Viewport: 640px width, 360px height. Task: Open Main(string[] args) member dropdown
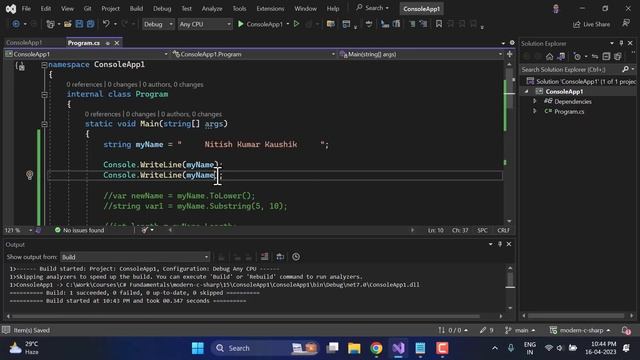421,54
